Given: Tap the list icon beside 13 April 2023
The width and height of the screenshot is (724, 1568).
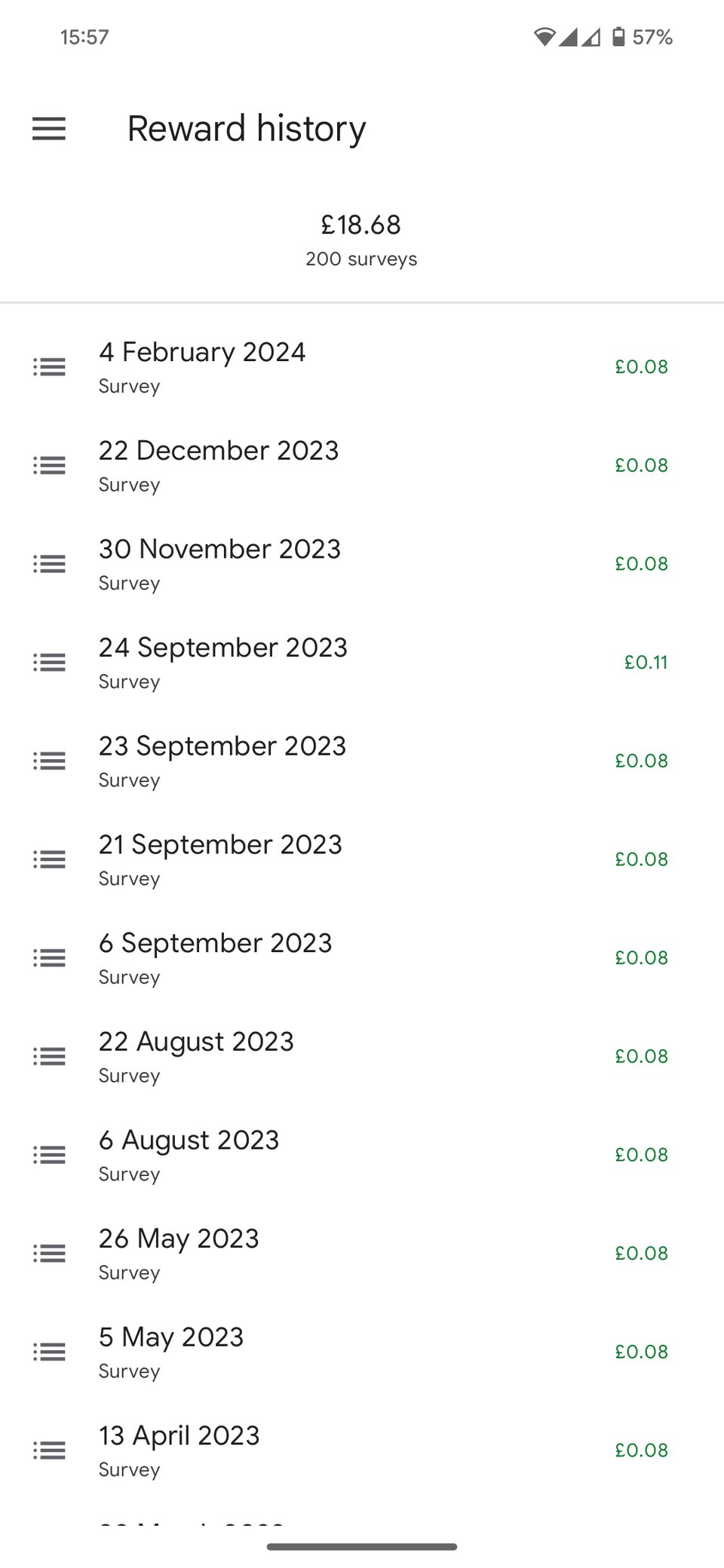Looking at the screenshot, I should (x=49, y=1450).
